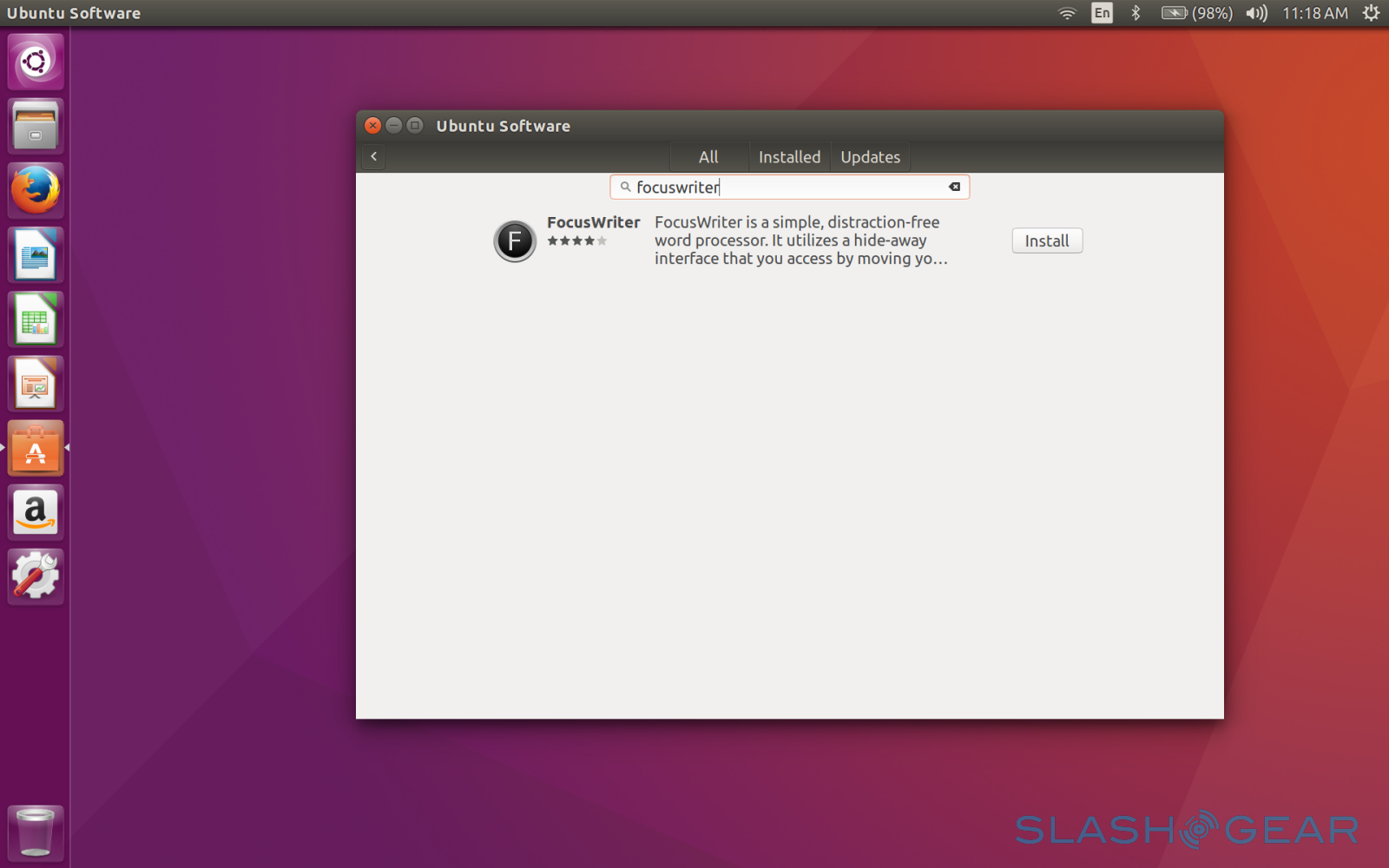Go back with the back arrow
Screen dimensions: 1389x868
tap(374, 157)
